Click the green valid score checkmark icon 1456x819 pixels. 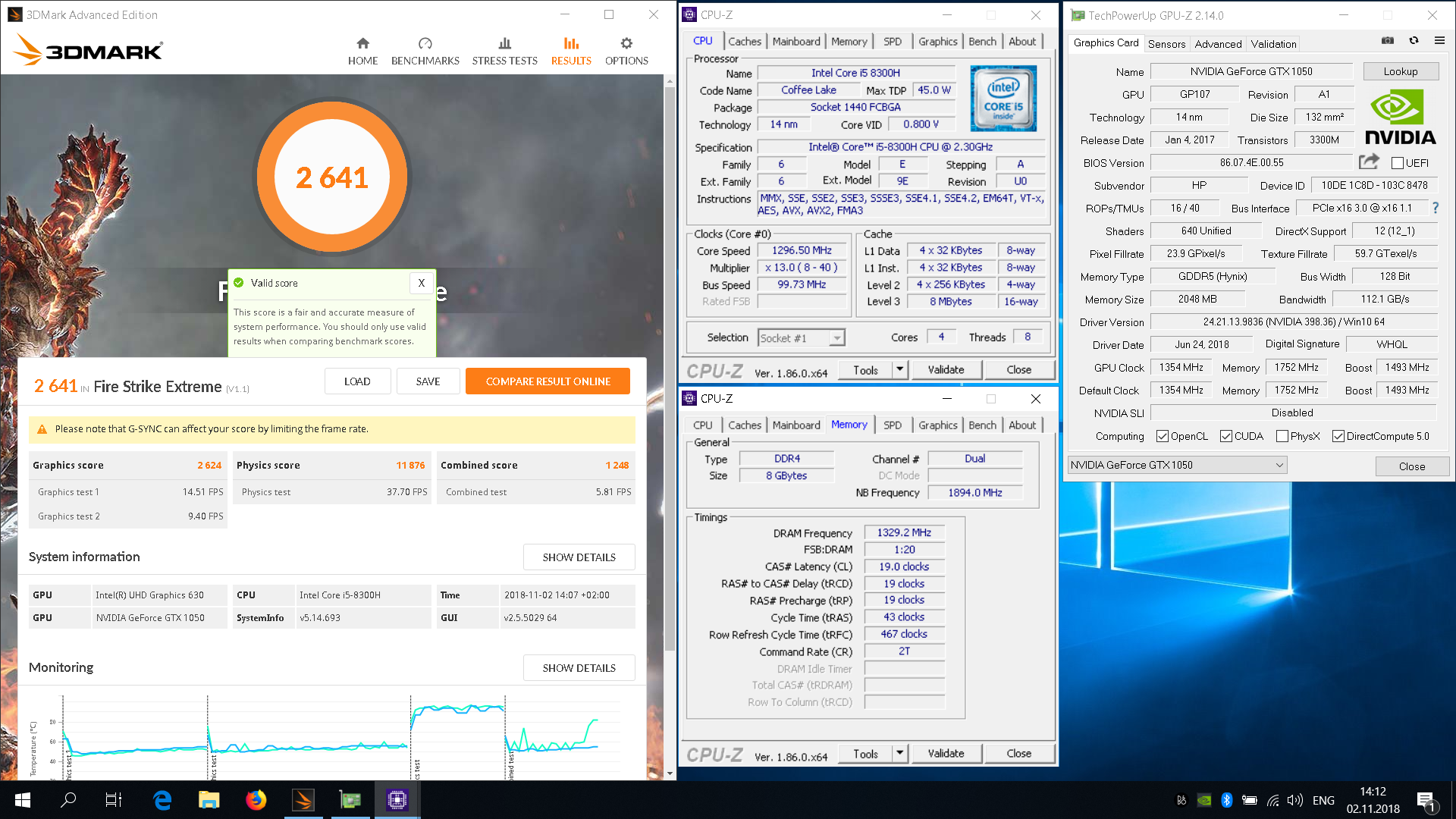click(239, 283)
